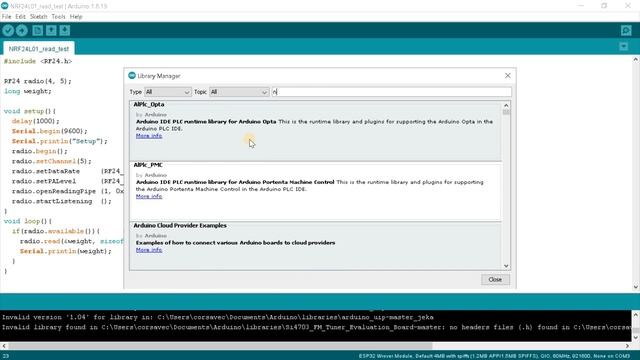Open a sketch with the Open icon

51,31
